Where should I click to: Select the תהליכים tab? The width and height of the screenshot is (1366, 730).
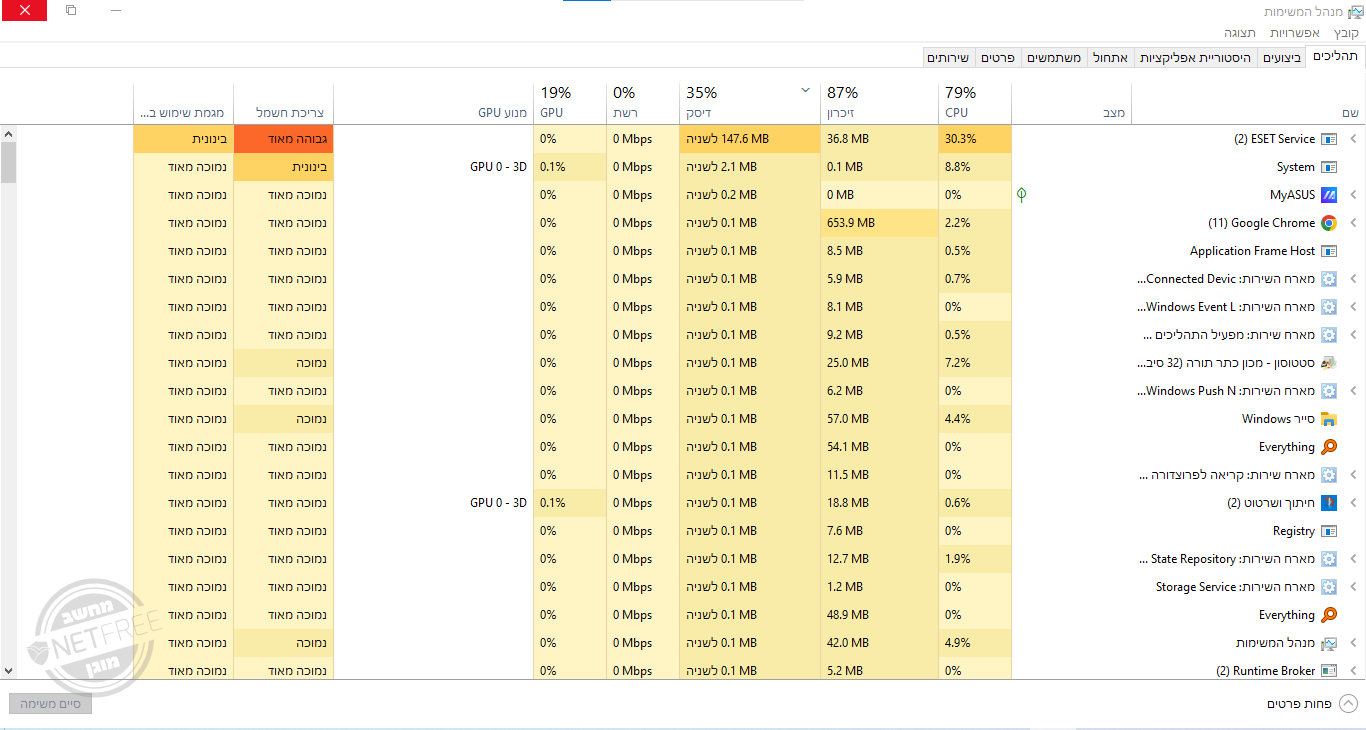[x=1335, y=57]
